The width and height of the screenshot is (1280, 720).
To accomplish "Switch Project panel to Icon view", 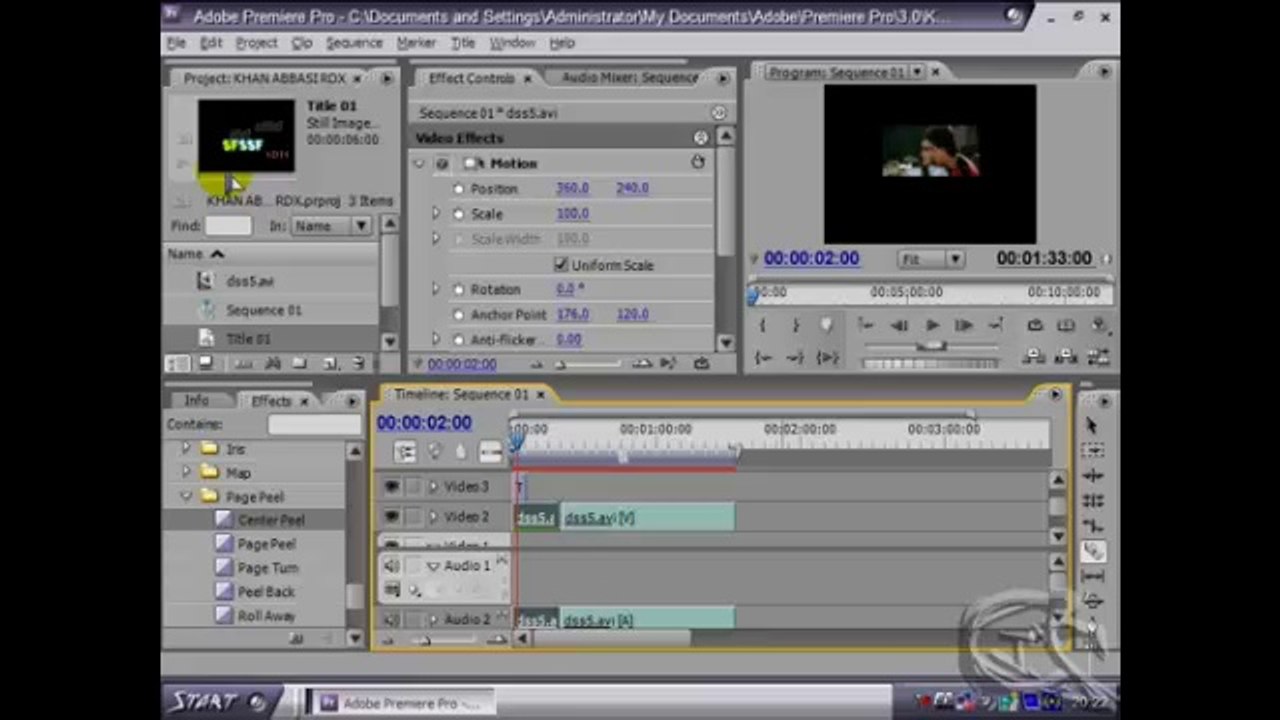I will pyautogui.click(x=205, y=364).
